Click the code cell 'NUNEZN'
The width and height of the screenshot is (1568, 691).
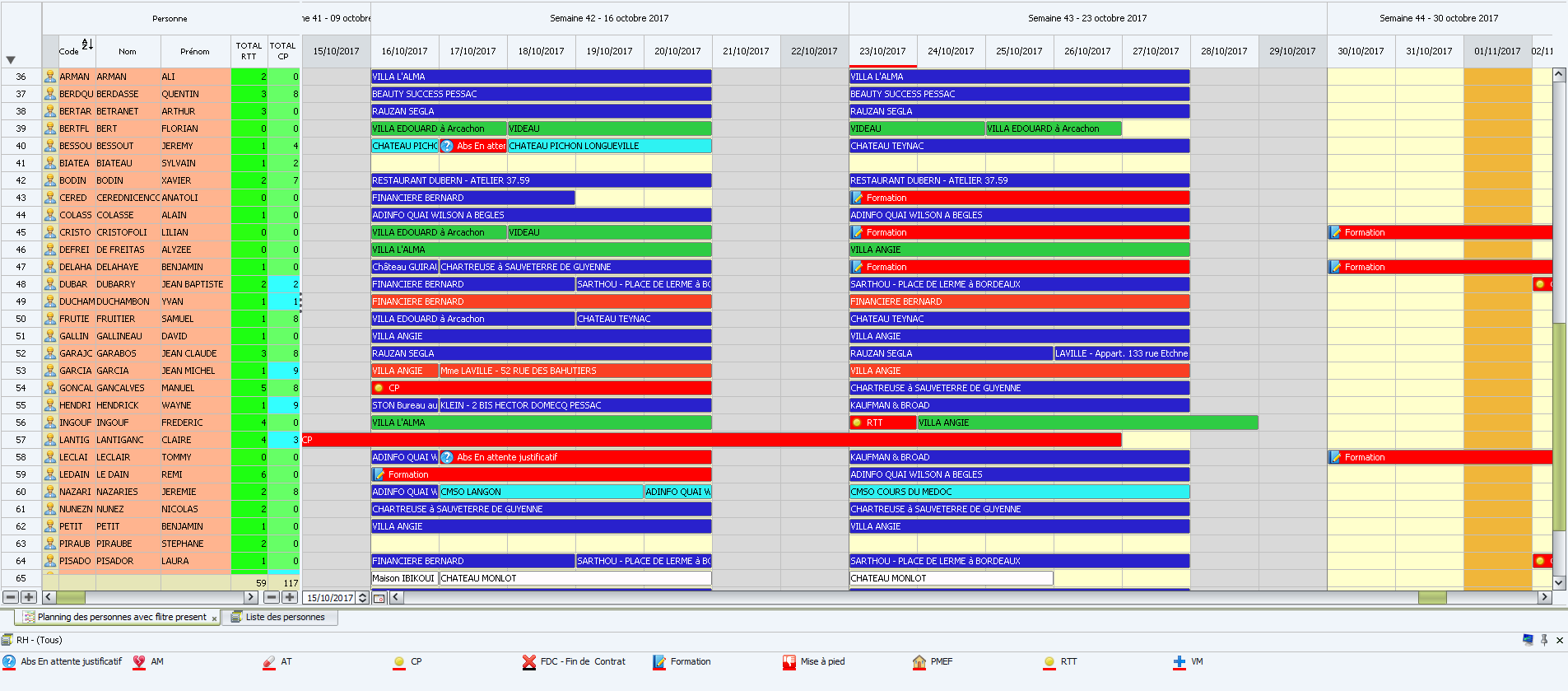(77, 509)
